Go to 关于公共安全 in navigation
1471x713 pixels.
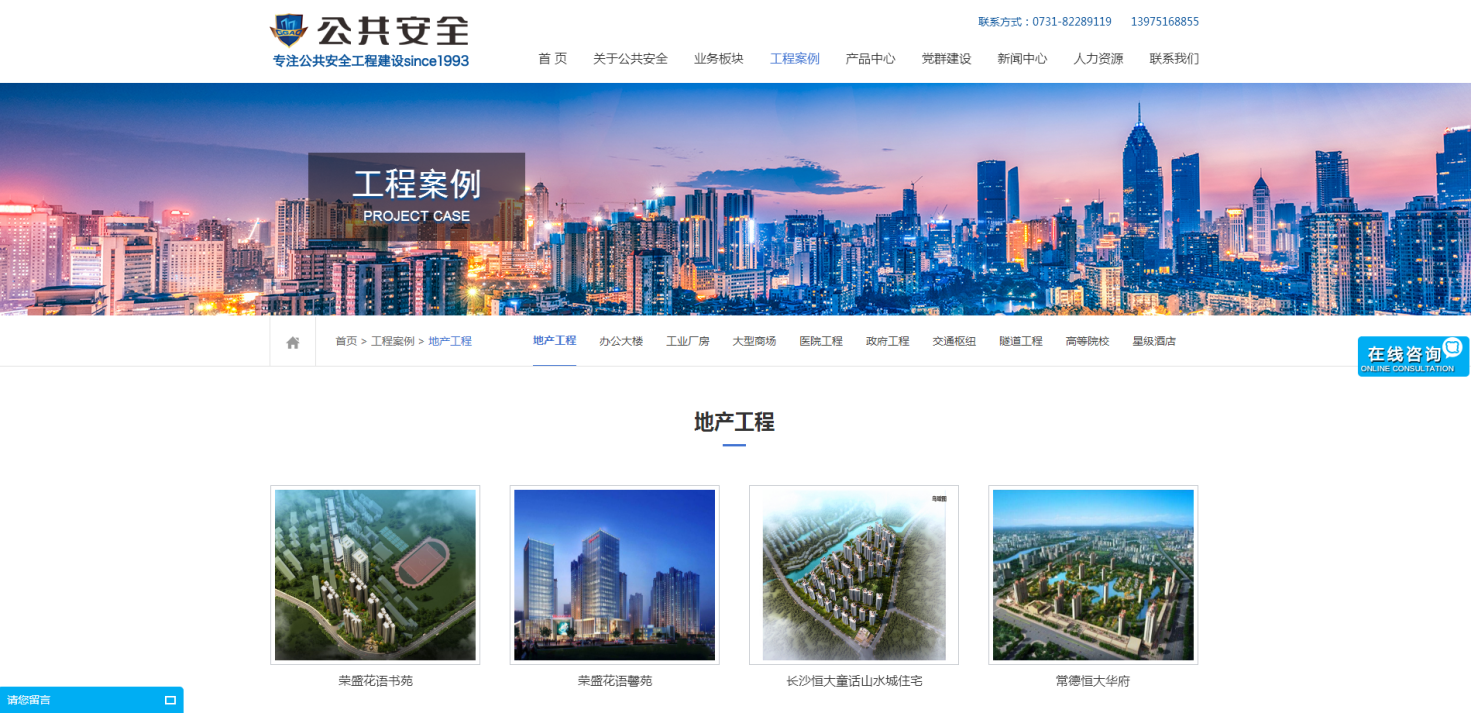click(x=630, y=59)
